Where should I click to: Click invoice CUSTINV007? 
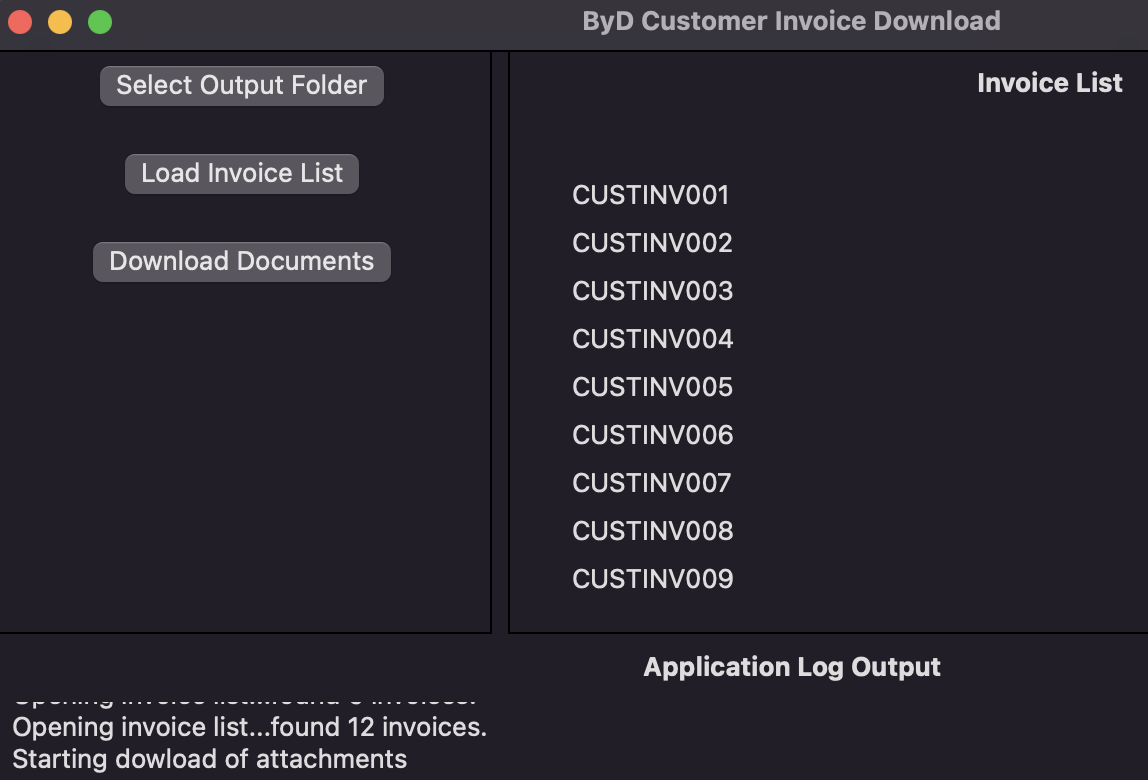click(652, 483)
